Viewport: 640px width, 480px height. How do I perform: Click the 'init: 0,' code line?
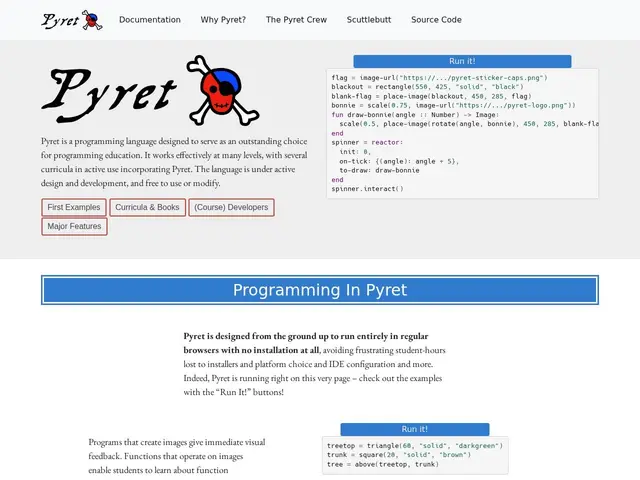[355, 152]
